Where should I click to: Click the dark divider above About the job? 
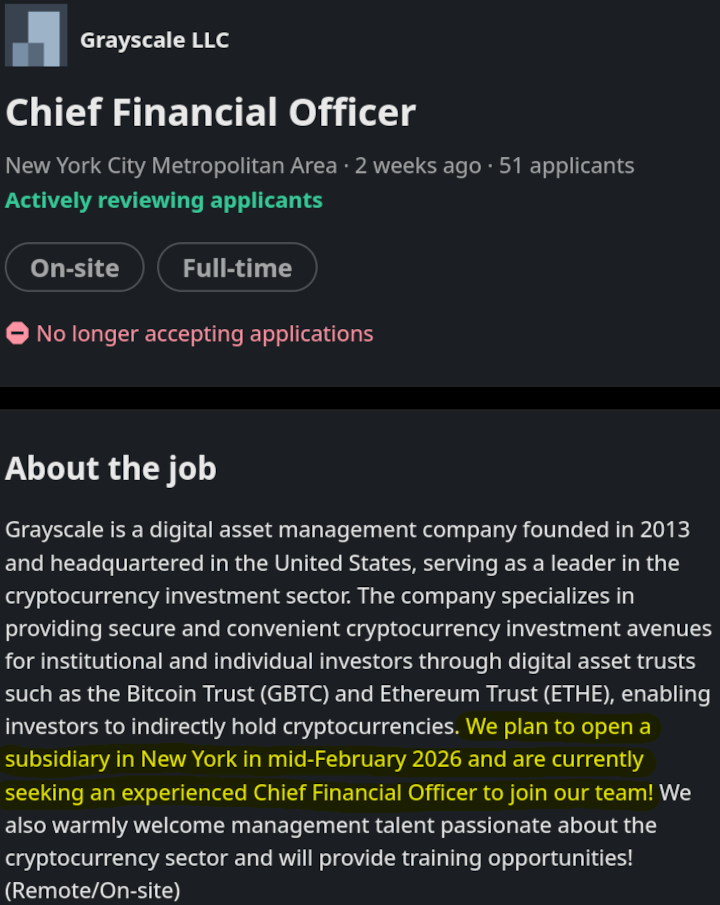360,397
